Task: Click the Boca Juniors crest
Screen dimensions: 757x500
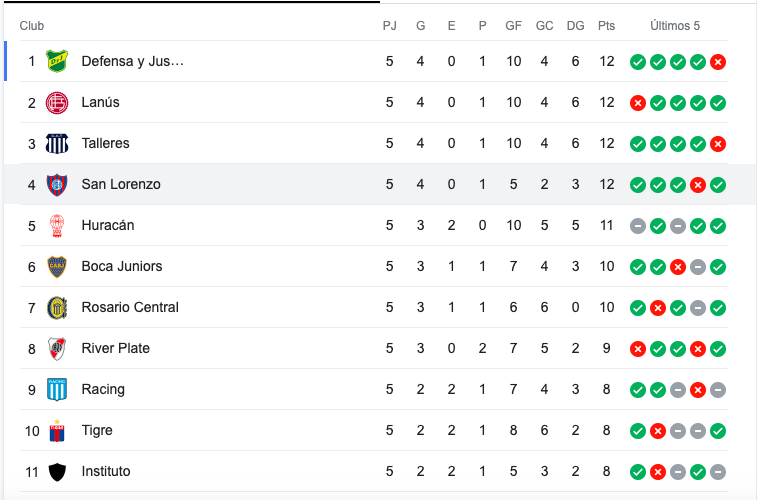Action: click(57, 266)
